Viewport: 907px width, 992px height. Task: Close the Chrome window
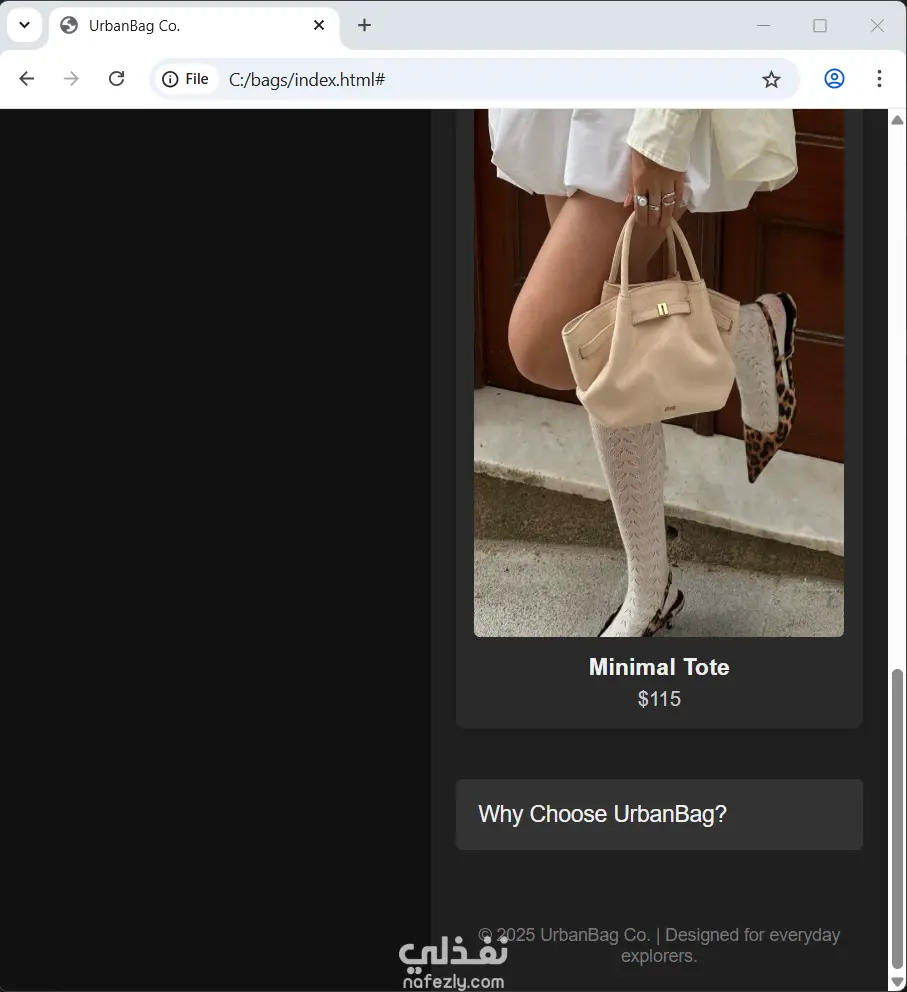point(877,25)
